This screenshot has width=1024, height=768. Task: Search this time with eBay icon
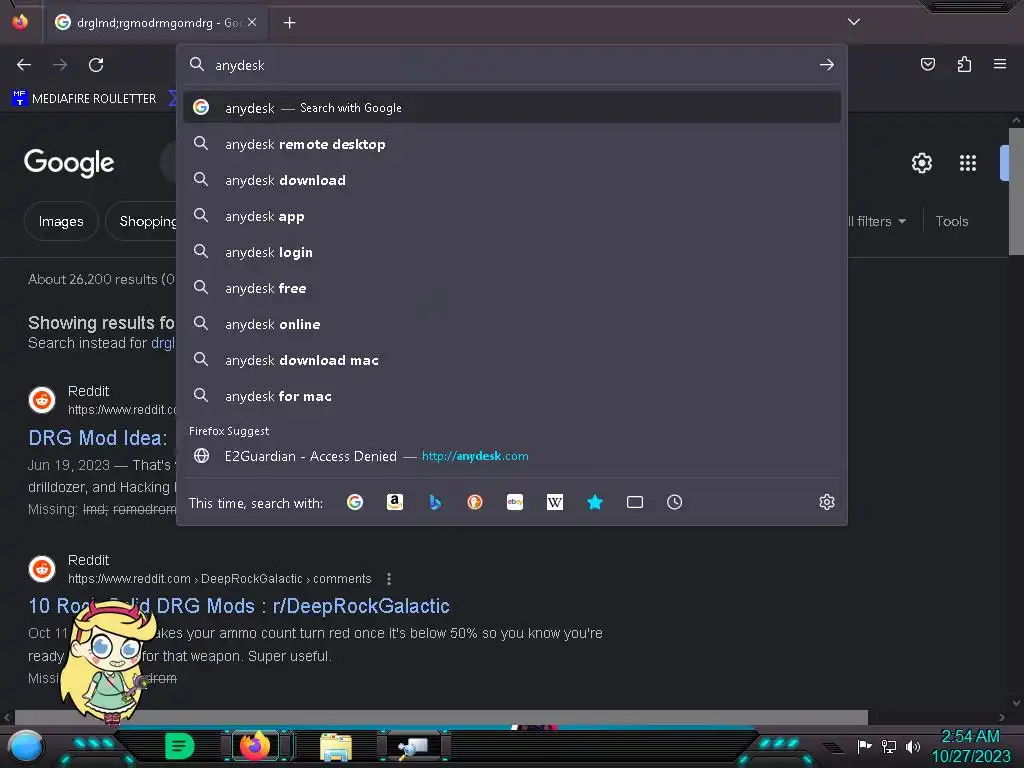pos(515,502)
